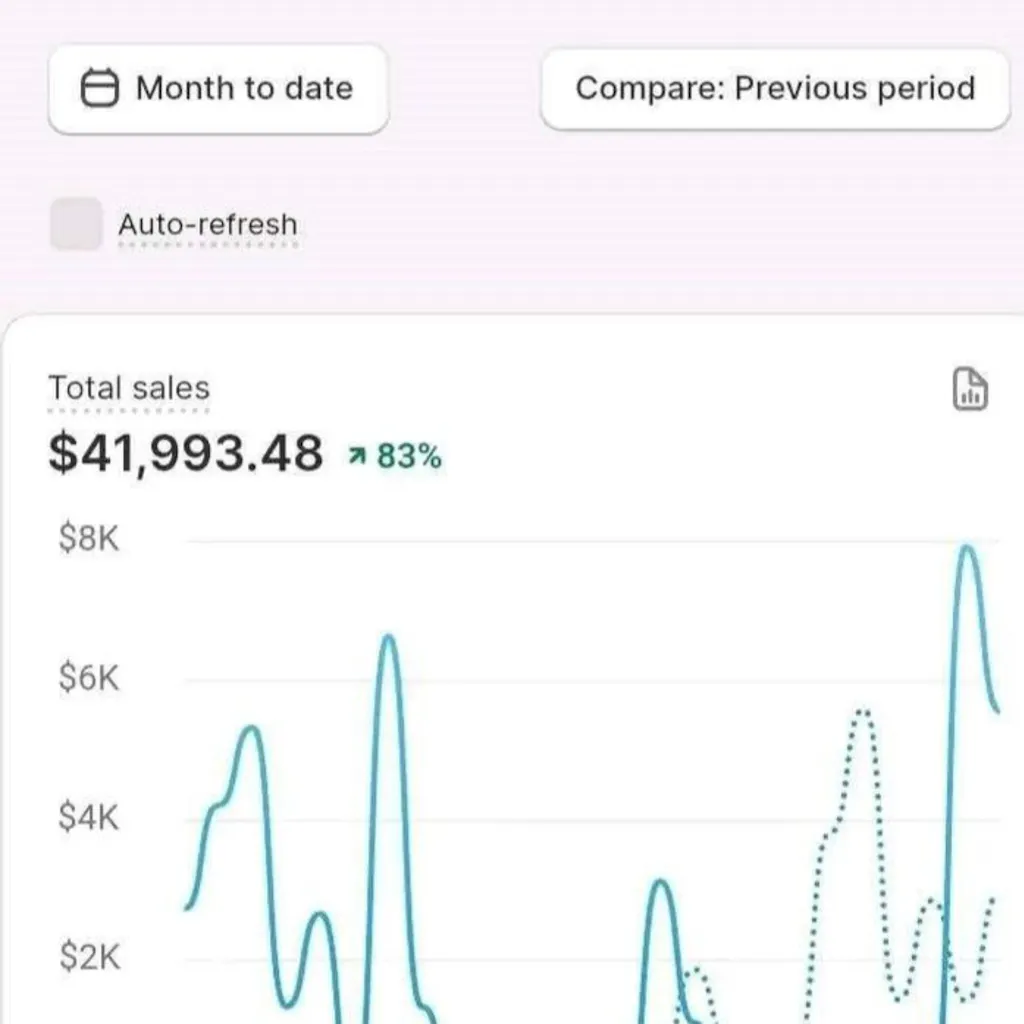Click the Total sales heading link
The width and height of the screenshot is (1024, 1024).
[129, 388]
